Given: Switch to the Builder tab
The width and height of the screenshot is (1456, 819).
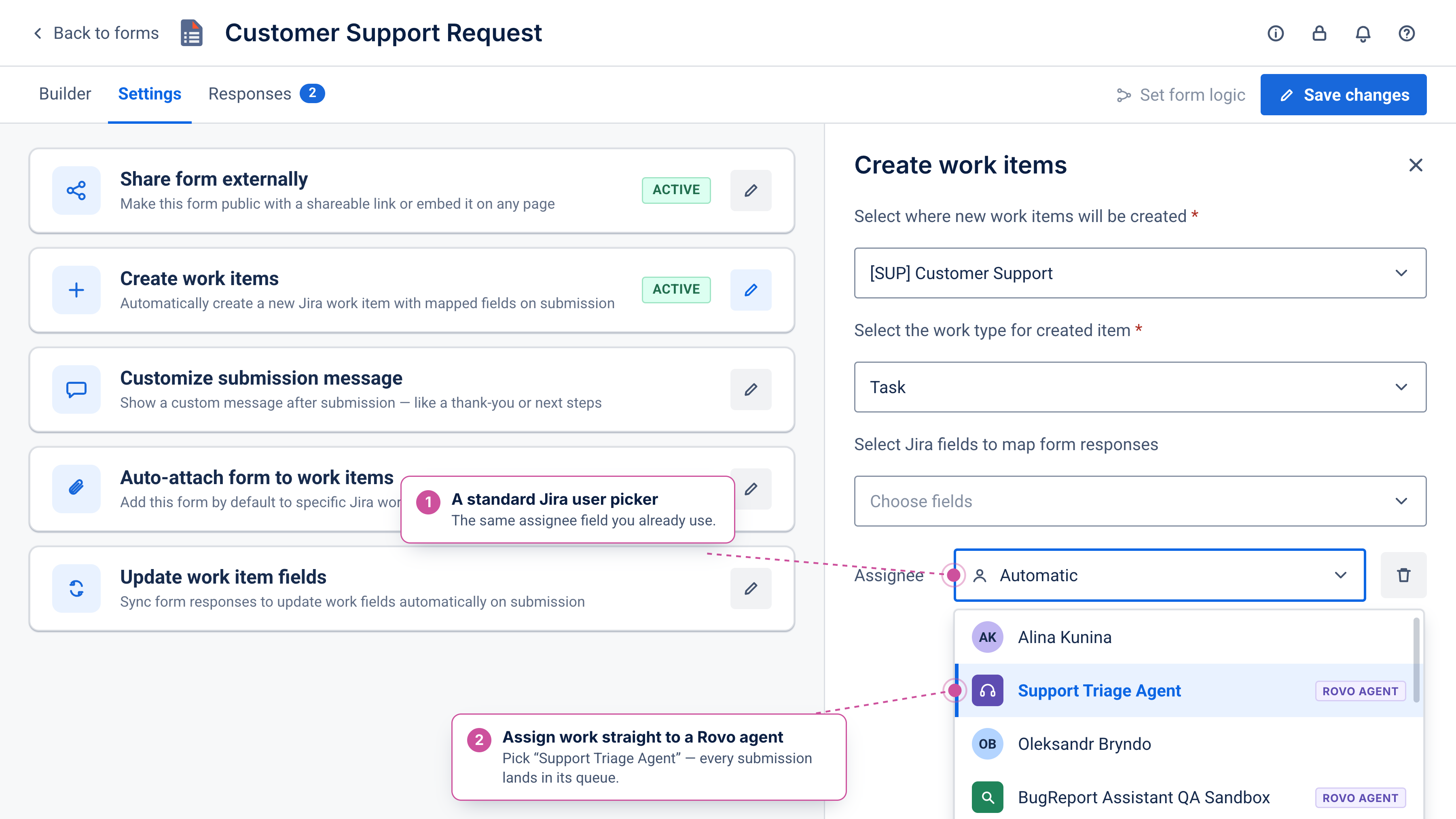Looking at the screenshot, I should (65, 94).
